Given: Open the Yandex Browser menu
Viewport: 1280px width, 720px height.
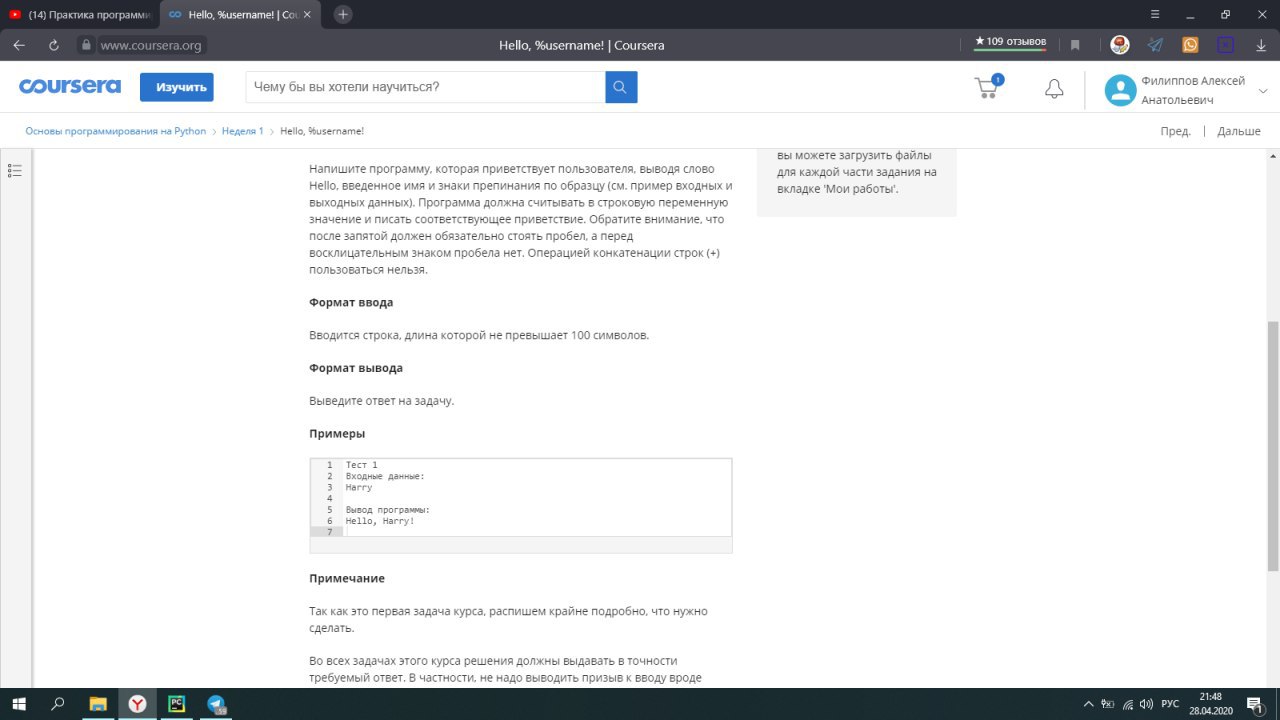Looking at the screenshot, I should tap(1155, 14).
